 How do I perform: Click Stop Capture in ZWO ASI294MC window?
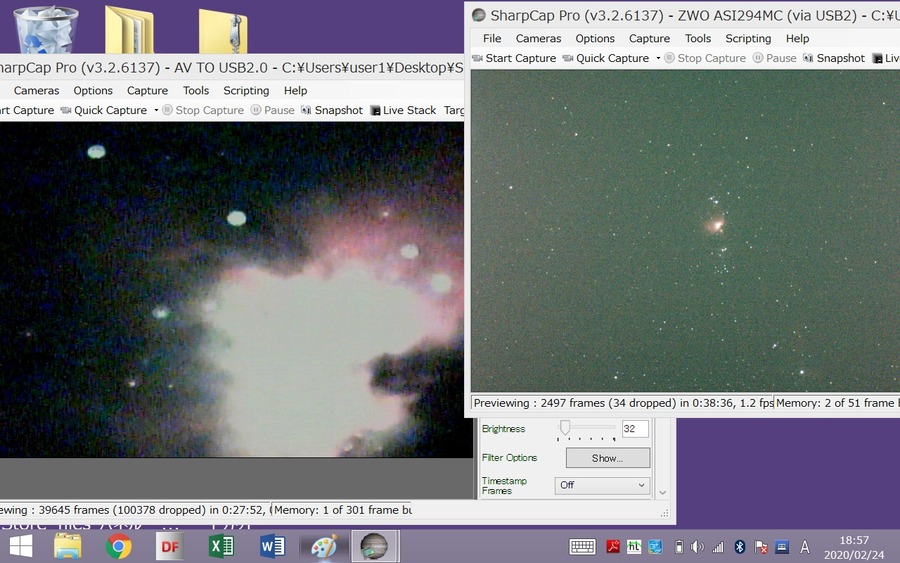tap(705, 58)
